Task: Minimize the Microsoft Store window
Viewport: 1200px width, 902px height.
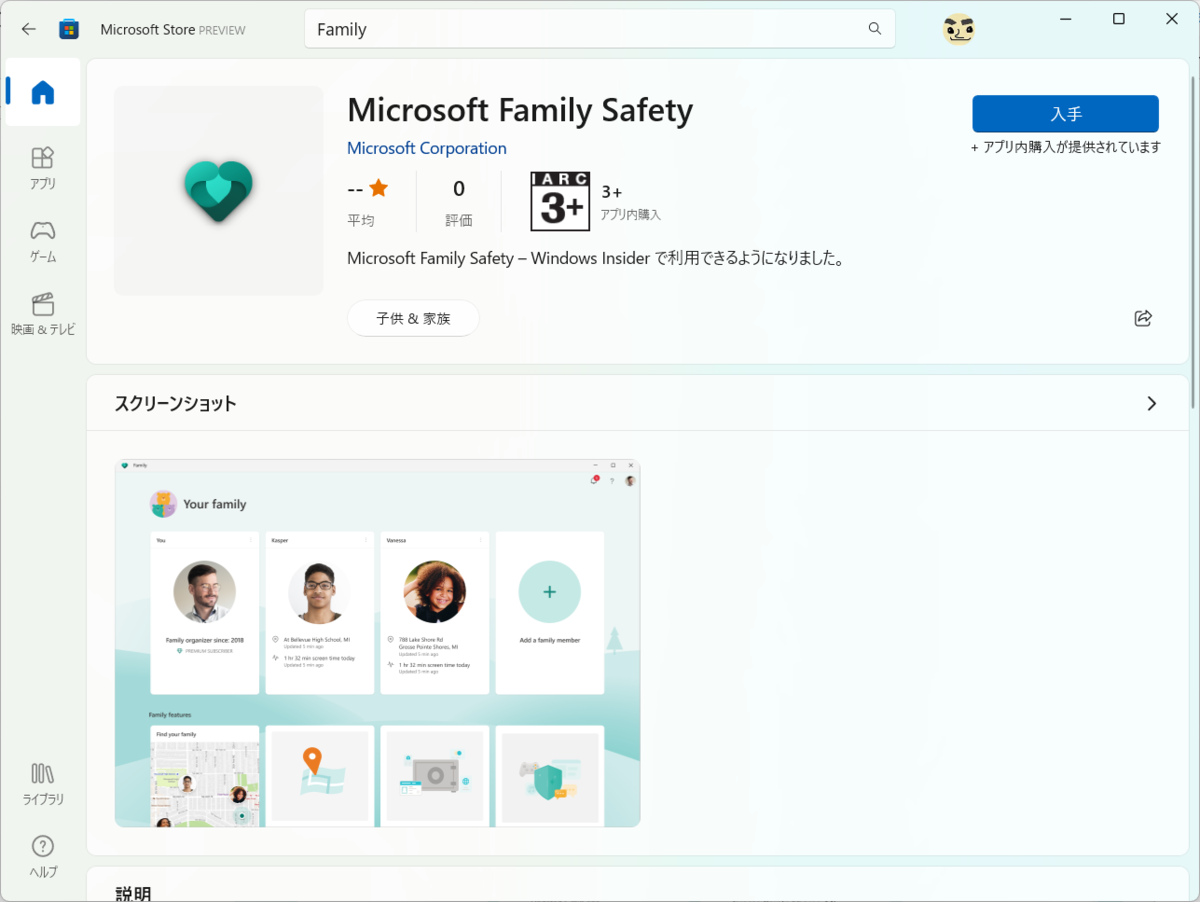Action: [x=1066, y=19]
